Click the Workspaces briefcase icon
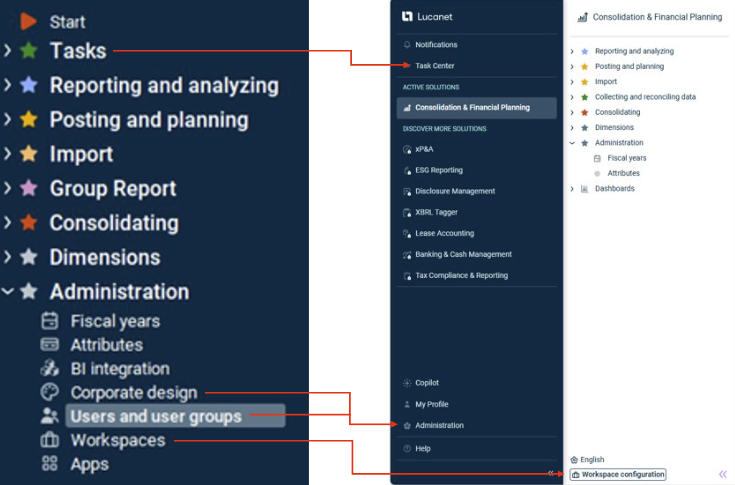Image resolution: width=735 pixels, height=485 pixels. pyautogui.click(x=50, y=440)
